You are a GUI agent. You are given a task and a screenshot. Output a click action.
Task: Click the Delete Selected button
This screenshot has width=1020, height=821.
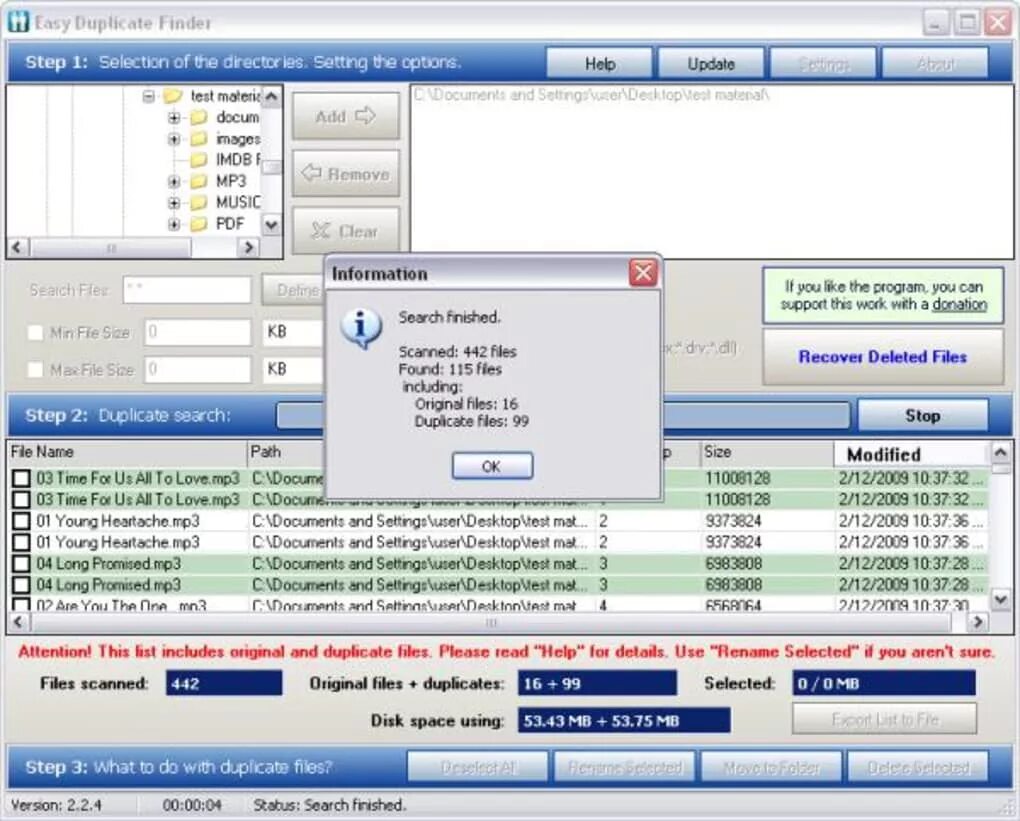coord(918,768)
